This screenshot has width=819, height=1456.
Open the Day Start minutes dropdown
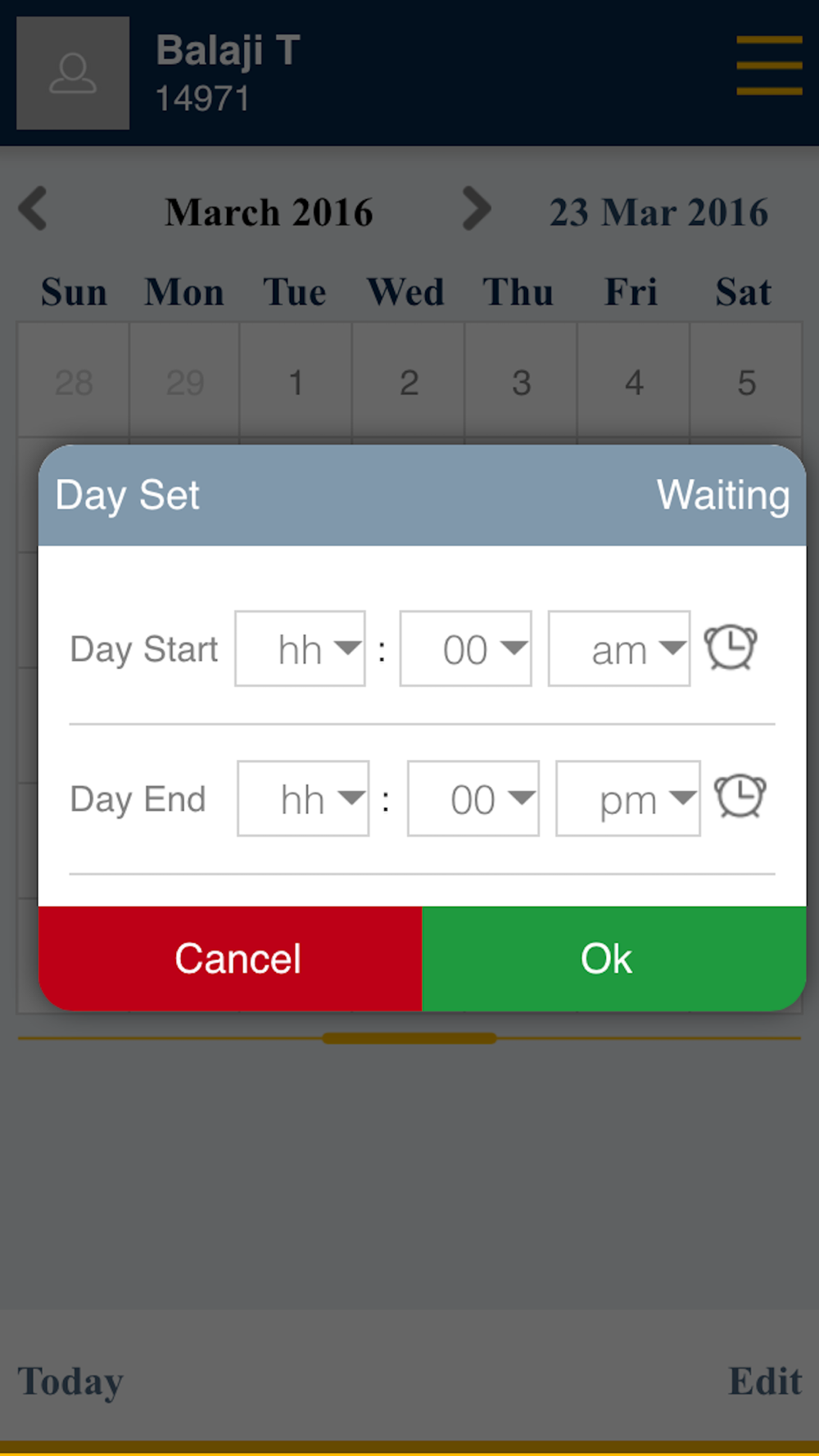465,649
